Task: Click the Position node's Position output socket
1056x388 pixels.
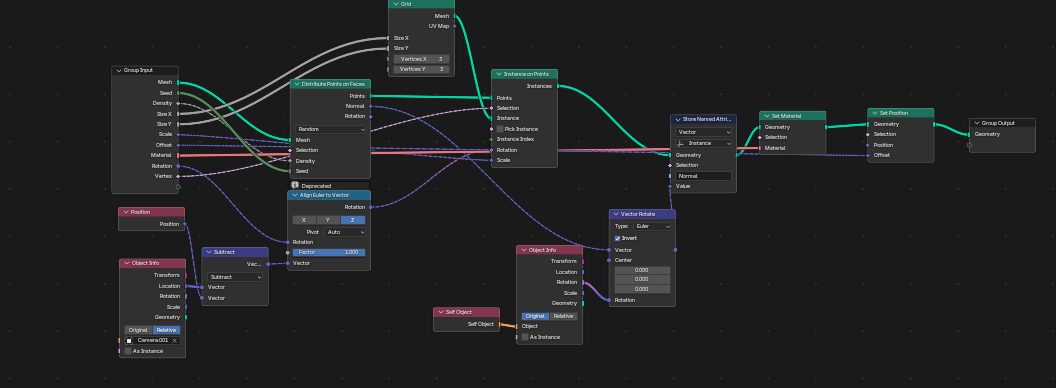Action: click(185, 224)
